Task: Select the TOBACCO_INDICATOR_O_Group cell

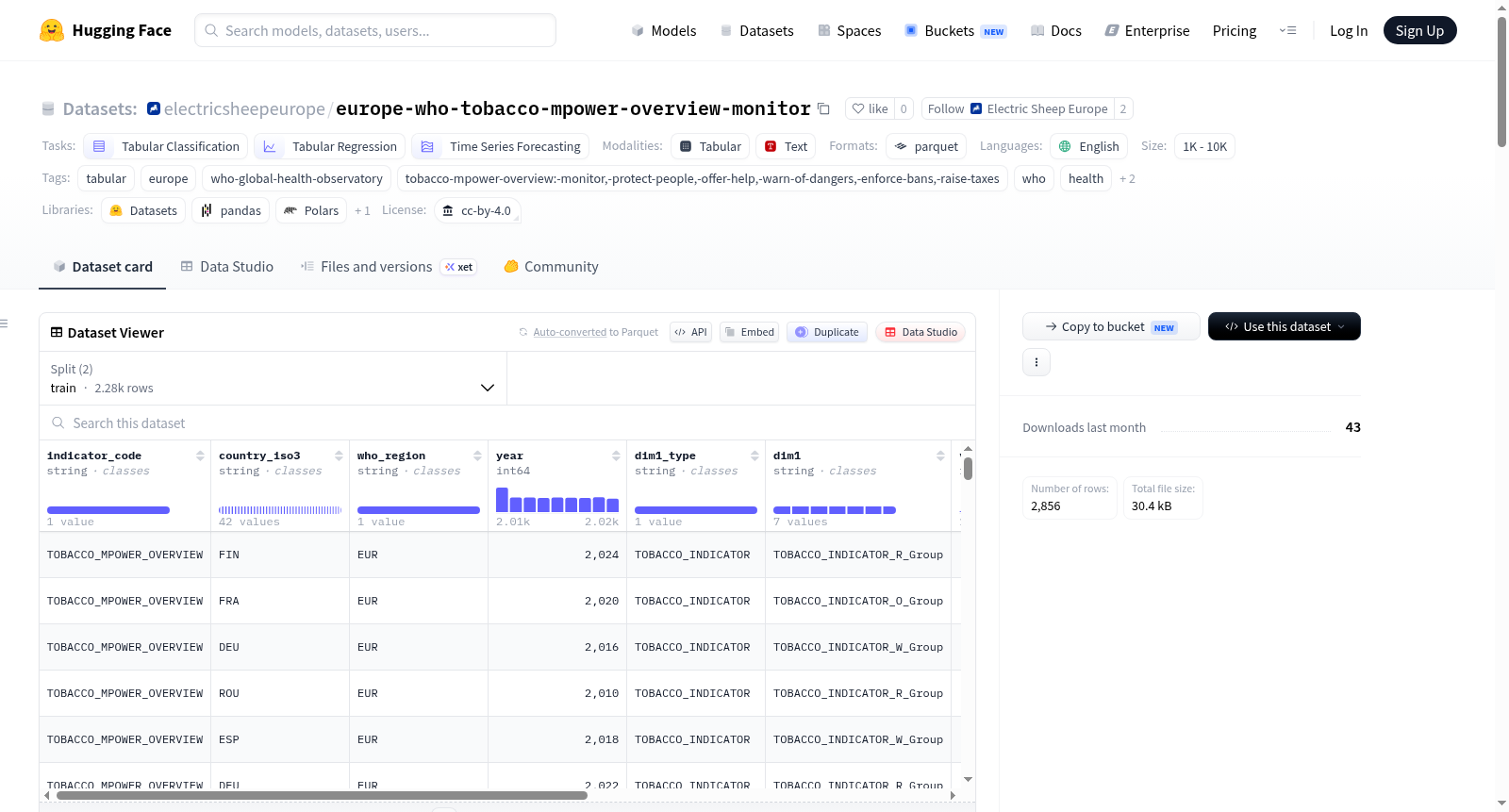Action: [858, 601]
